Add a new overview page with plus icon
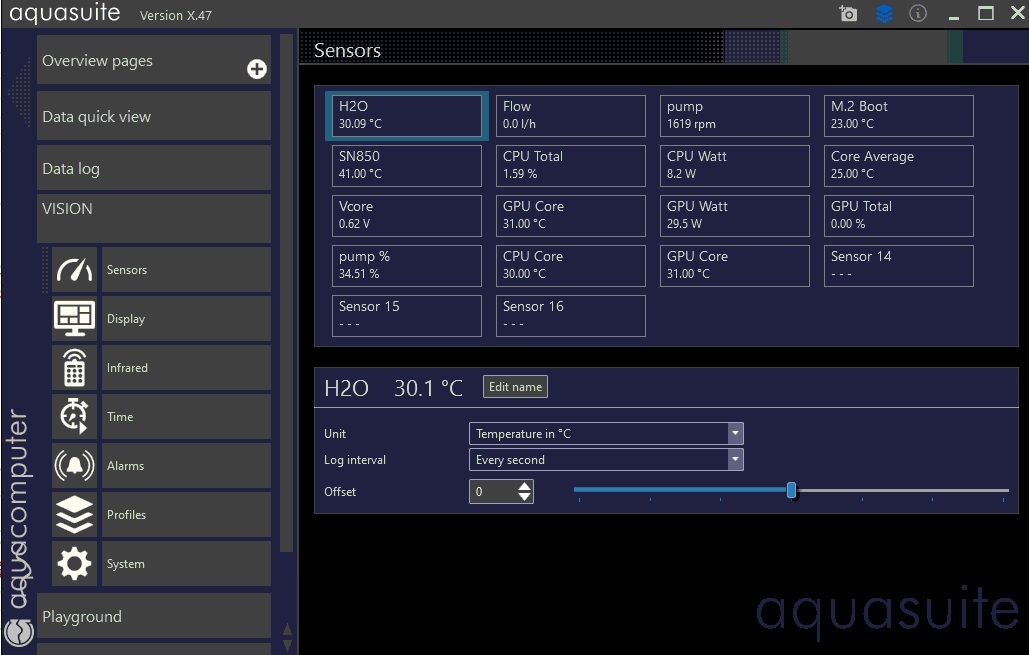Image resolution: width=1029 pixels, height=655 pixels. click(x=257, y=69)
